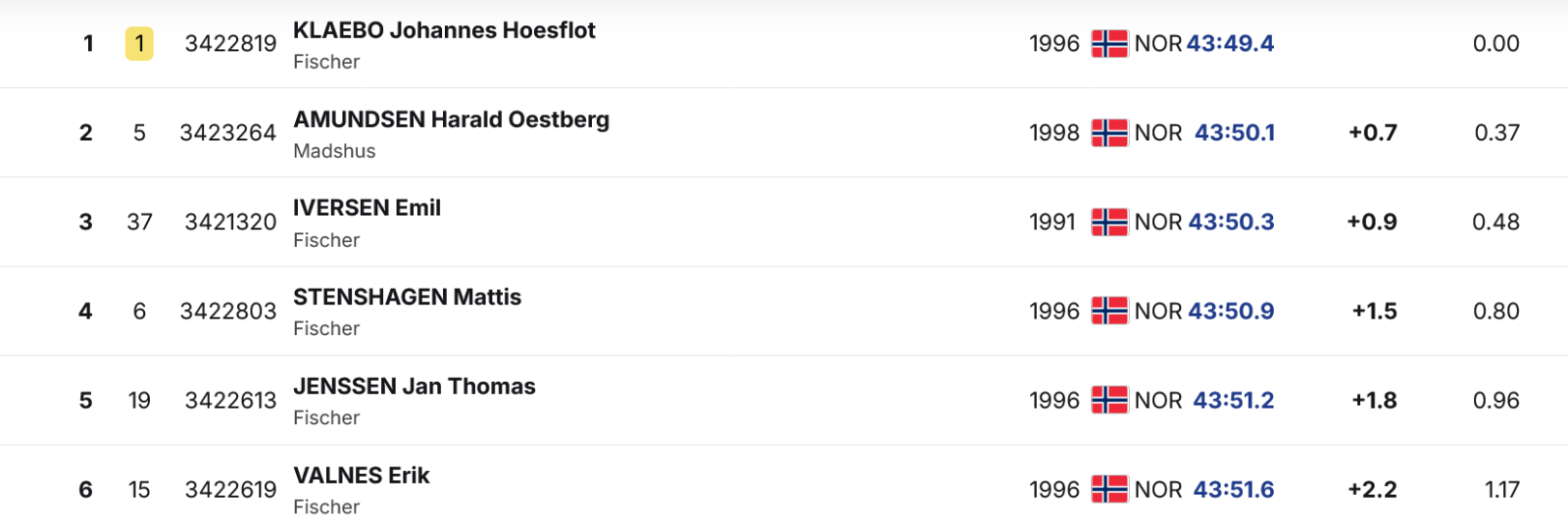1568x525 pixels.
Task: Click time difference +2.2 for Valnes
Action: tap(1372, 490)
